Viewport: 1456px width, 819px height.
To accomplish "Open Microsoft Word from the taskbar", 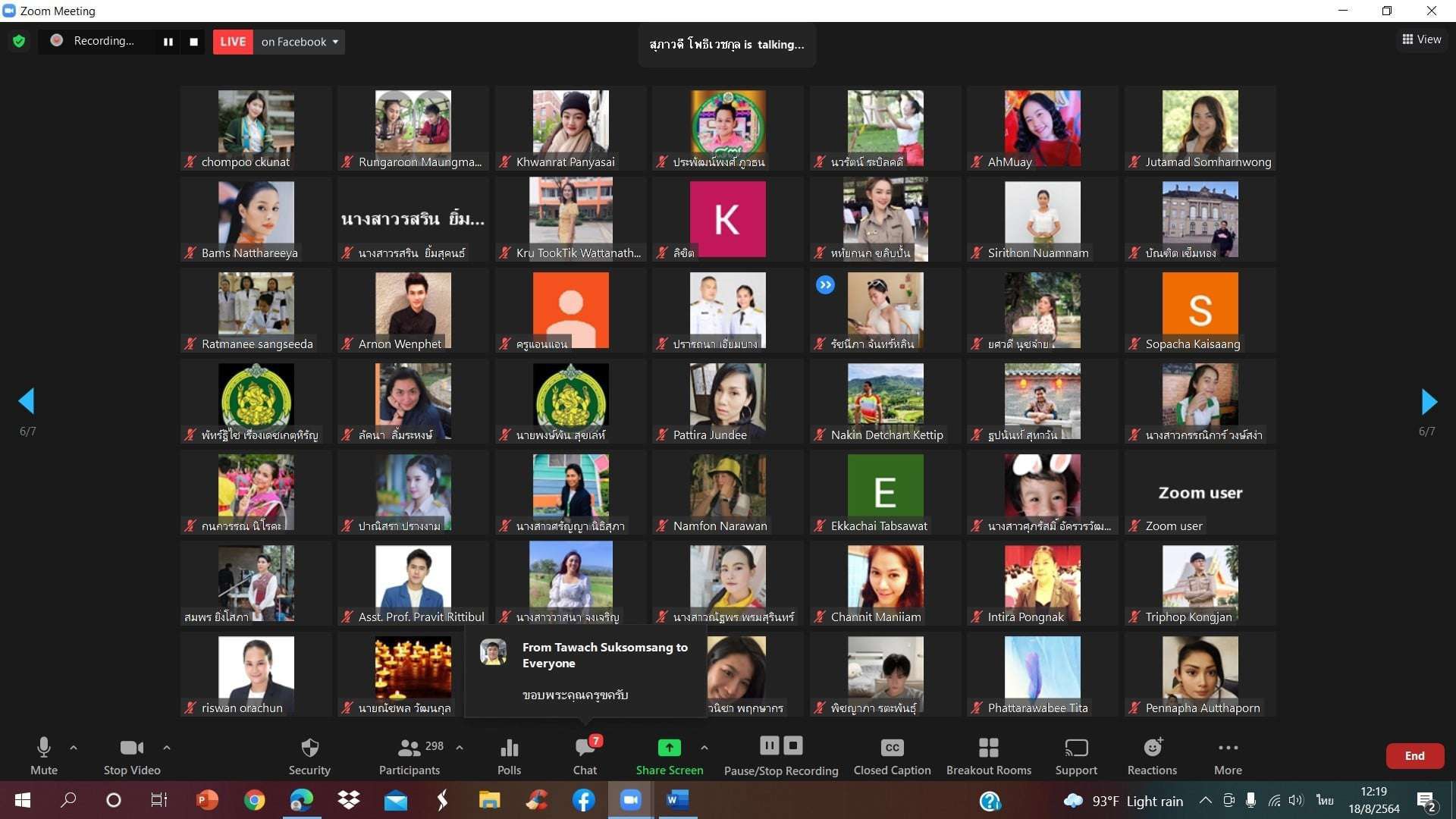I will coord(677,800).
